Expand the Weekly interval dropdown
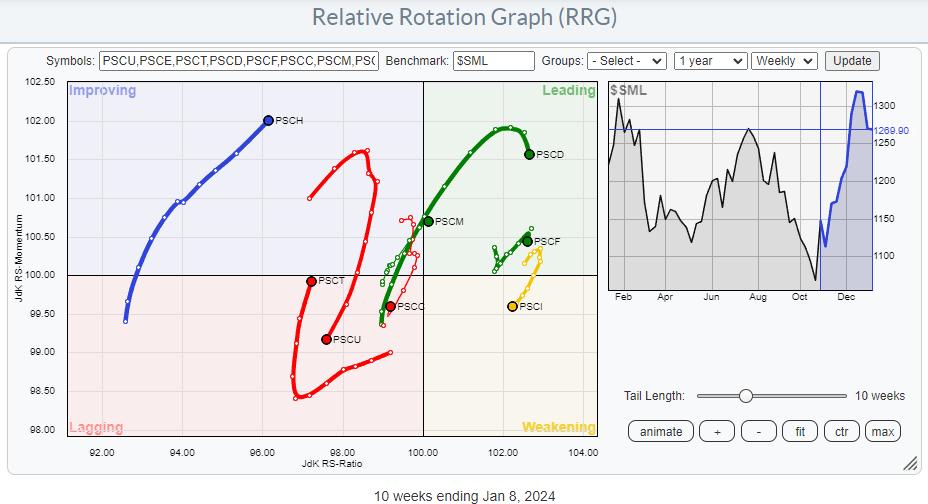 (784, 61)
